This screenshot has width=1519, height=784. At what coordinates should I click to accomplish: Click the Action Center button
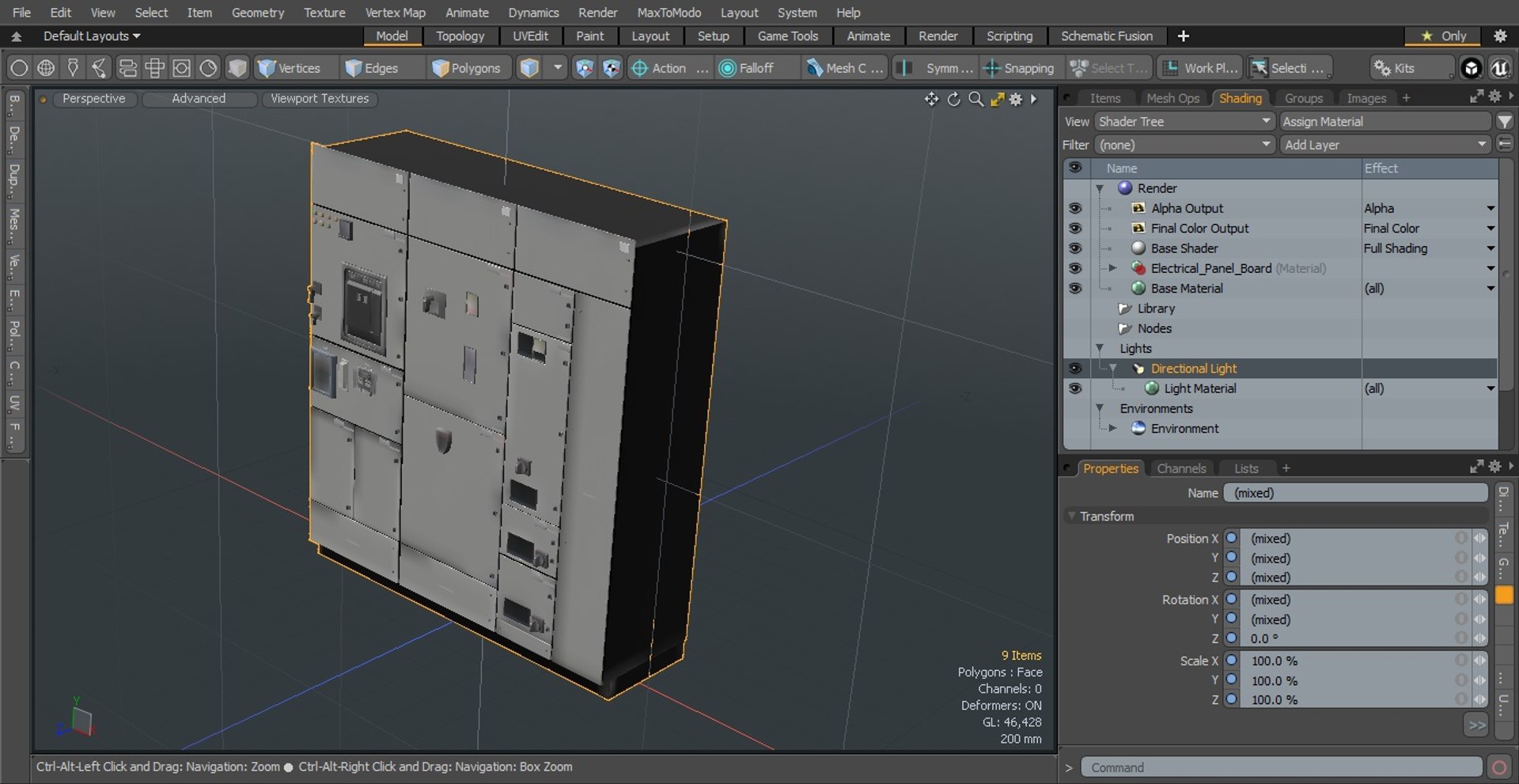[669, 68]
